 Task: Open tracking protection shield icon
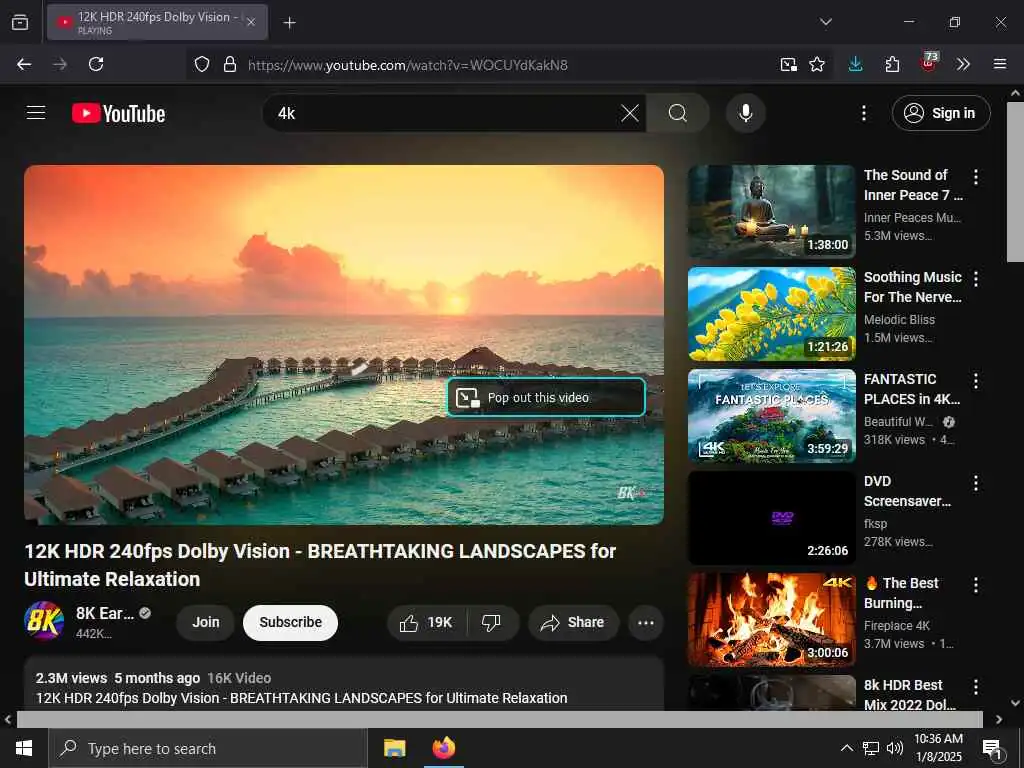202,64
